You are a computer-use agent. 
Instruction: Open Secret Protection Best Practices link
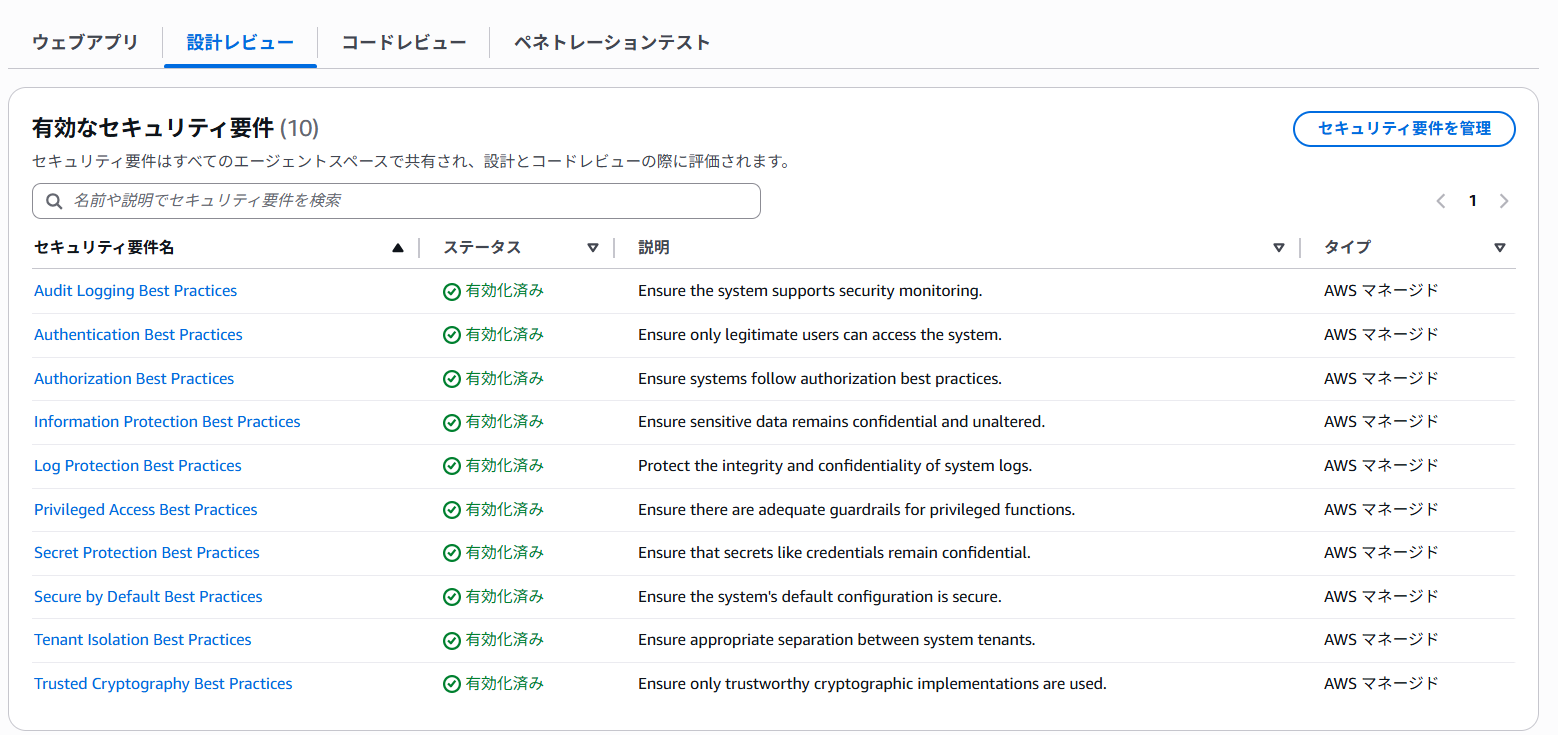pos(147,553)
